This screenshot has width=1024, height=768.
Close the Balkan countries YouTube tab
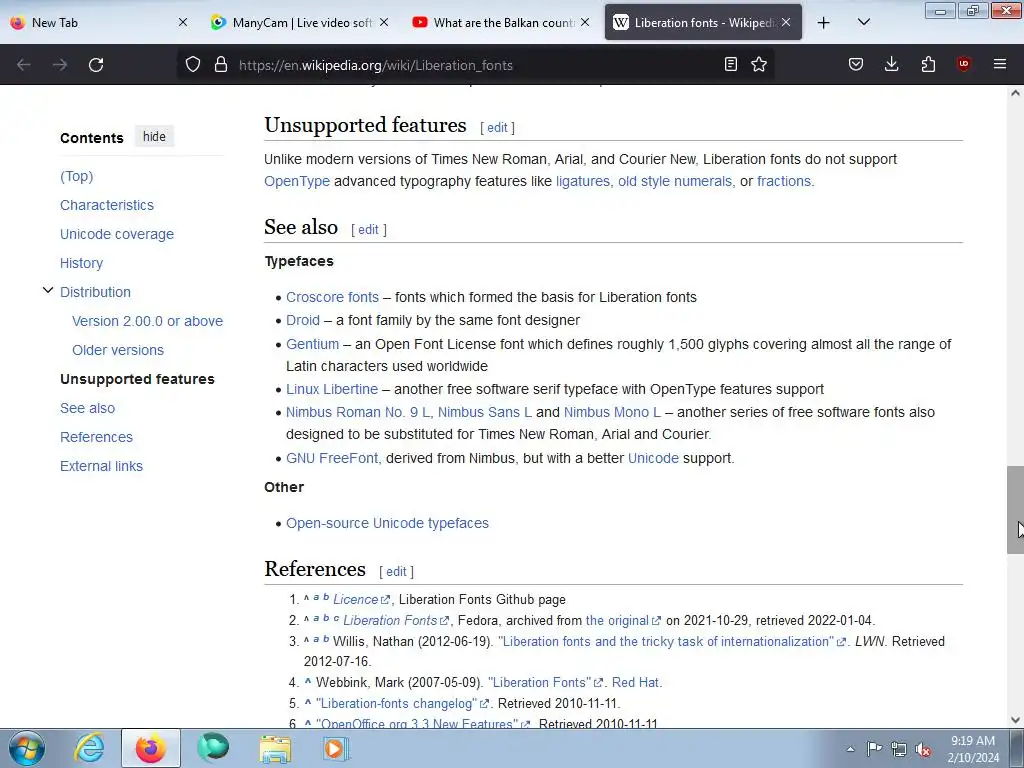tap(585, 22)
